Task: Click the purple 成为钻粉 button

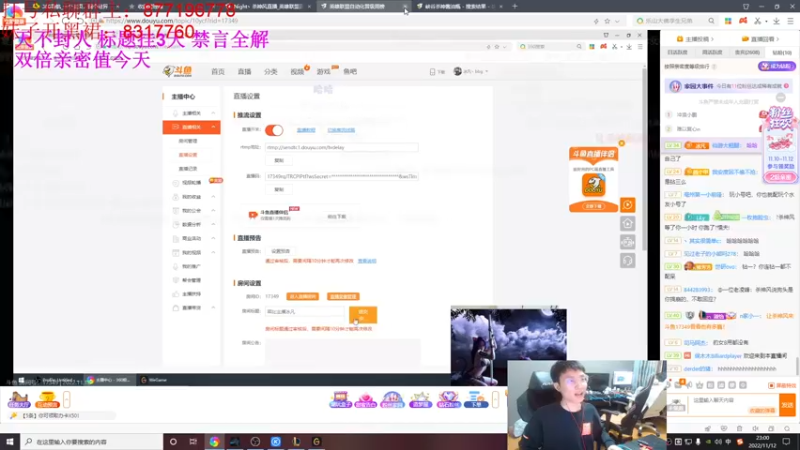Action: tap(776, 66)
